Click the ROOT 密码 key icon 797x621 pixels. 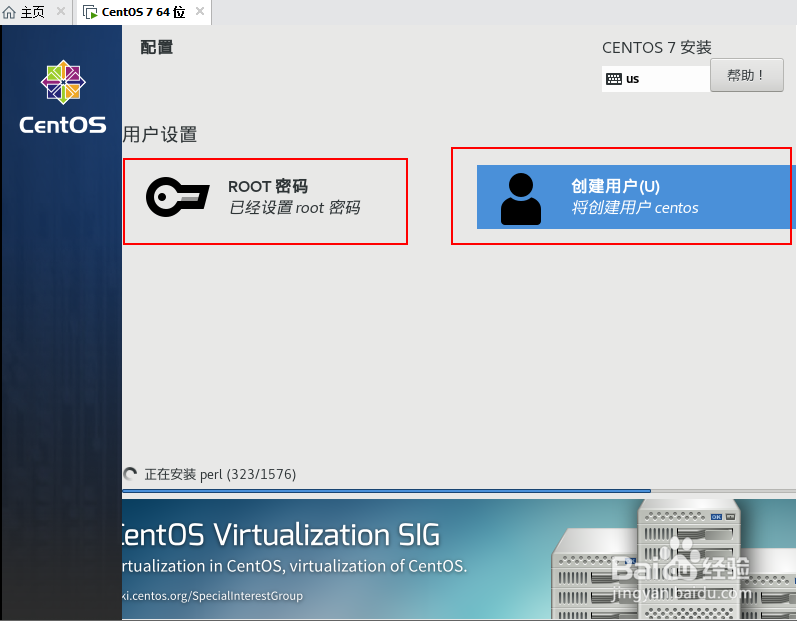click(x=177, y=197)
